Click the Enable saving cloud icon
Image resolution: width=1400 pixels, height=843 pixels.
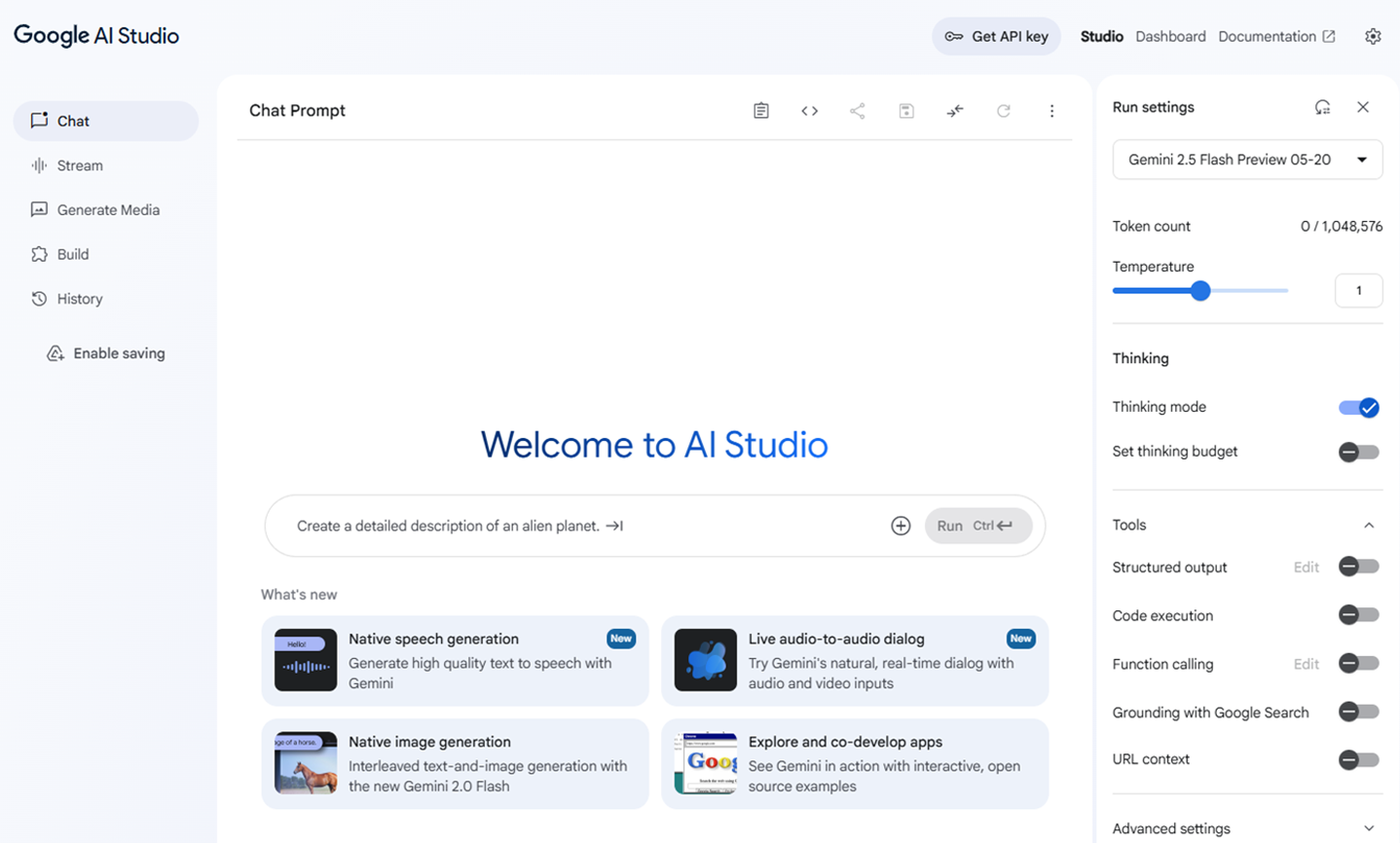(55, 353)
